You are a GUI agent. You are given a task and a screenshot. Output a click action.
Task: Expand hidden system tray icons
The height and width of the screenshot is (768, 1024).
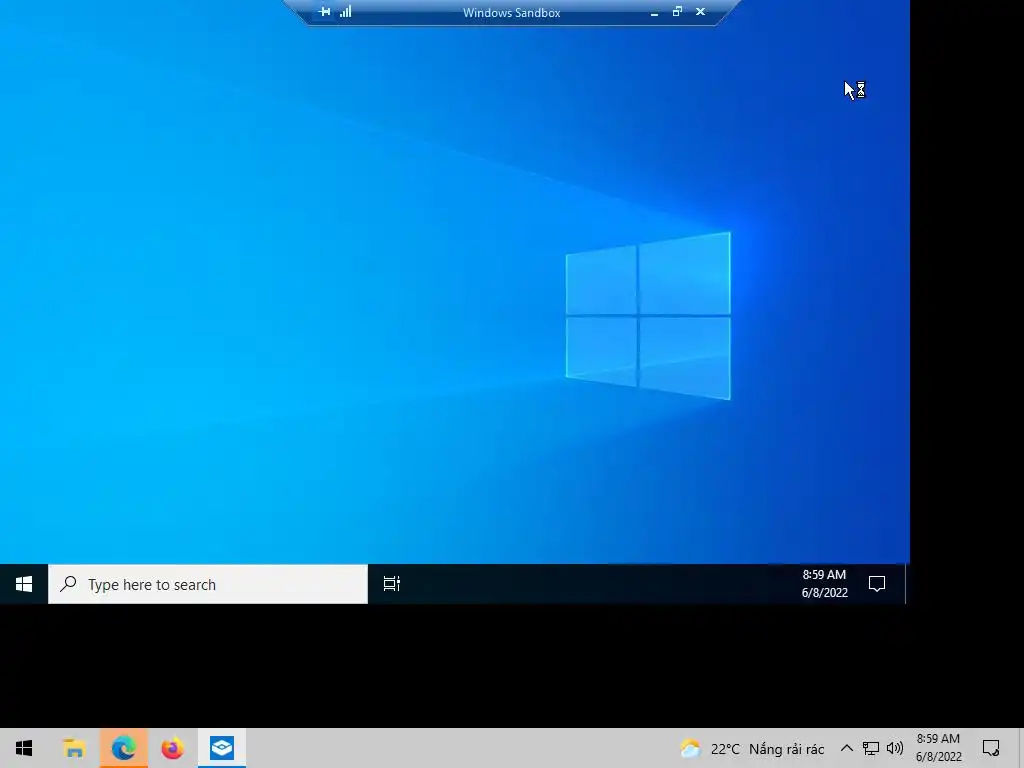(x=846, y=748)
